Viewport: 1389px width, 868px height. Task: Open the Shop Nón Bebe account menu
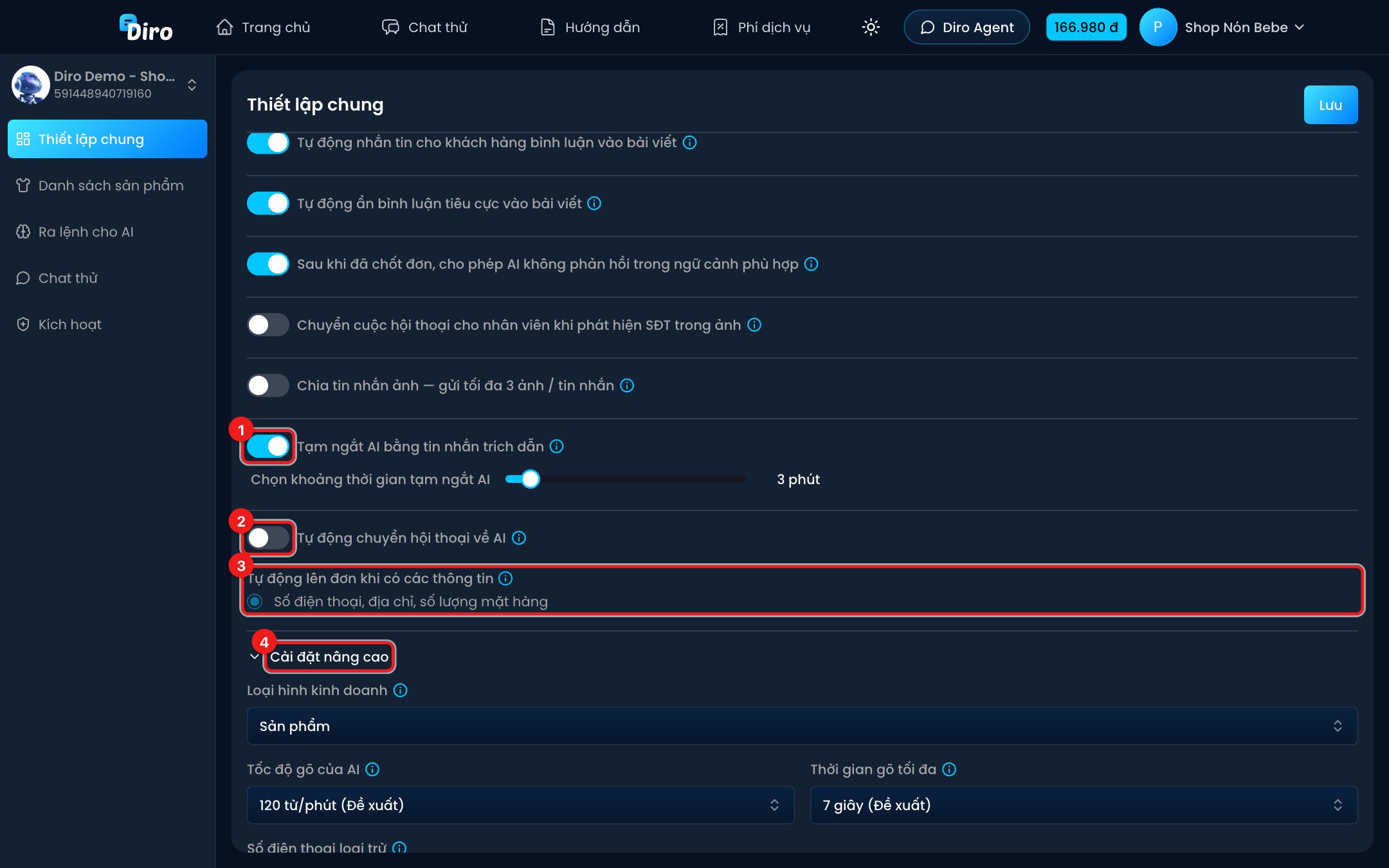click(1244, 27)
